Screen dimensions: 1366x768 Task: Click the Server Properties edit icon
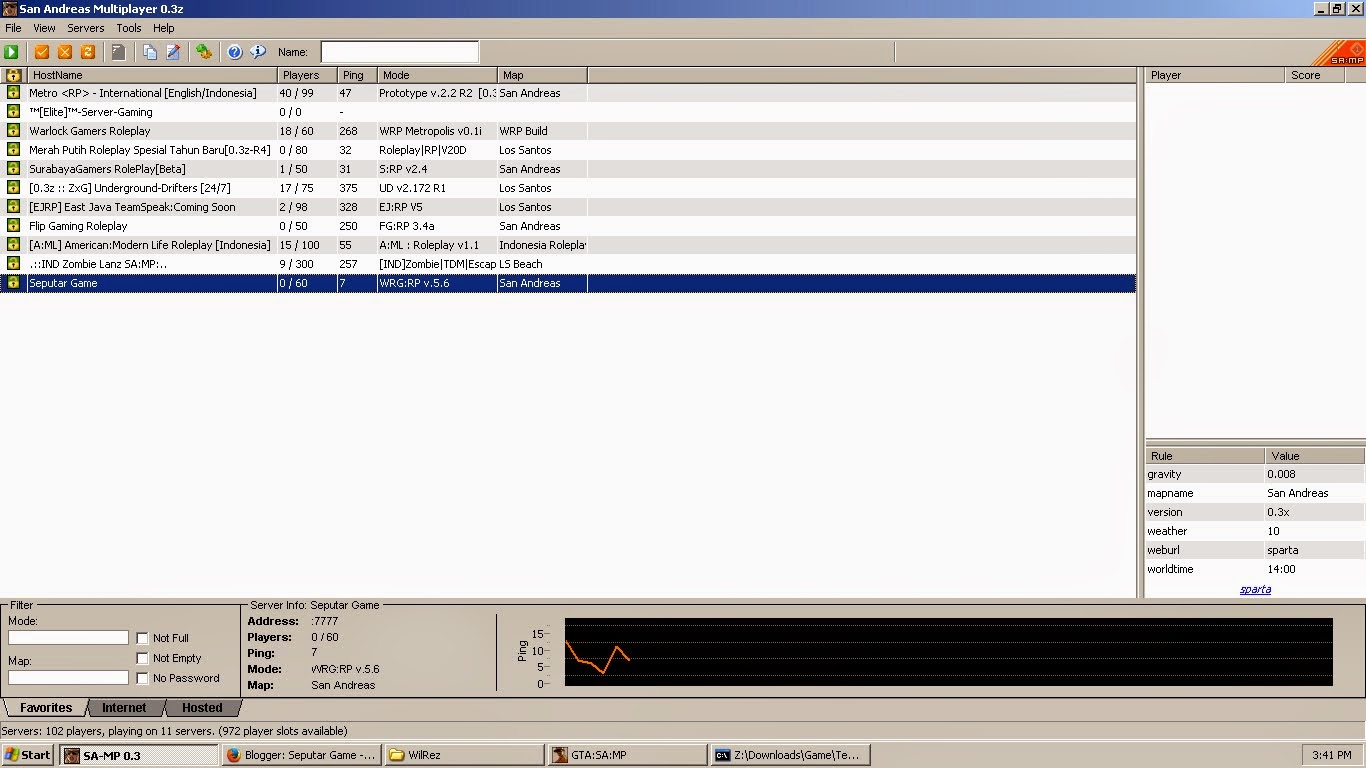[173, 52]
